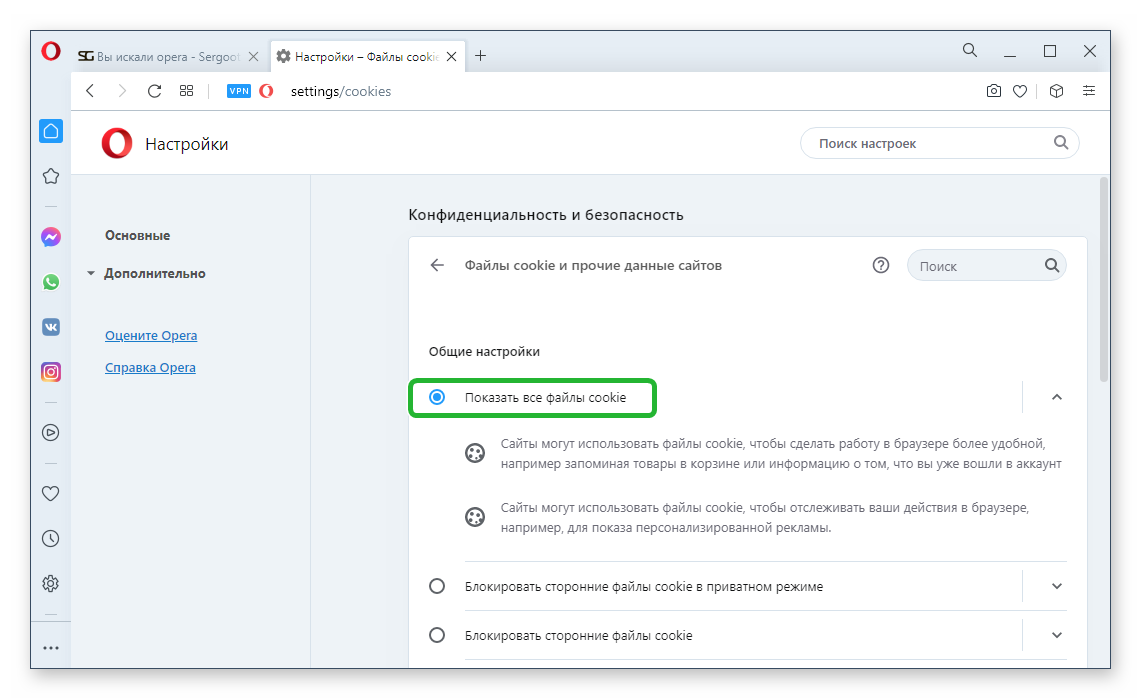Image resolution: width=1141 pixels, height=699 pixels.
Task: Open the "Оцените Opera" link
Action: pos(151,335)
